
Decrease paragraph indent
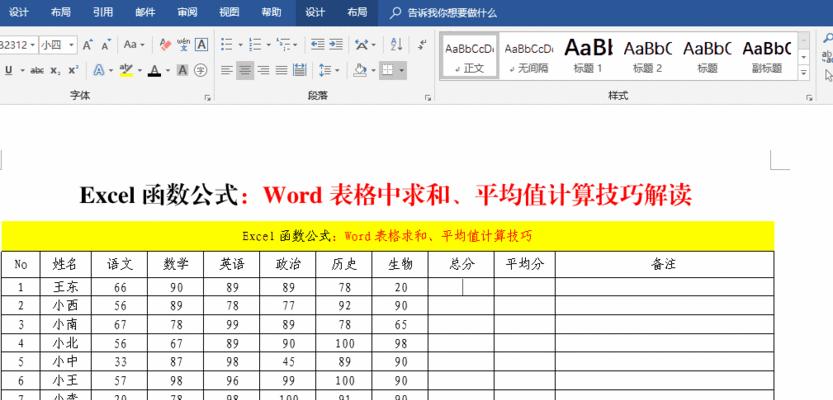[x=318, y=45]
